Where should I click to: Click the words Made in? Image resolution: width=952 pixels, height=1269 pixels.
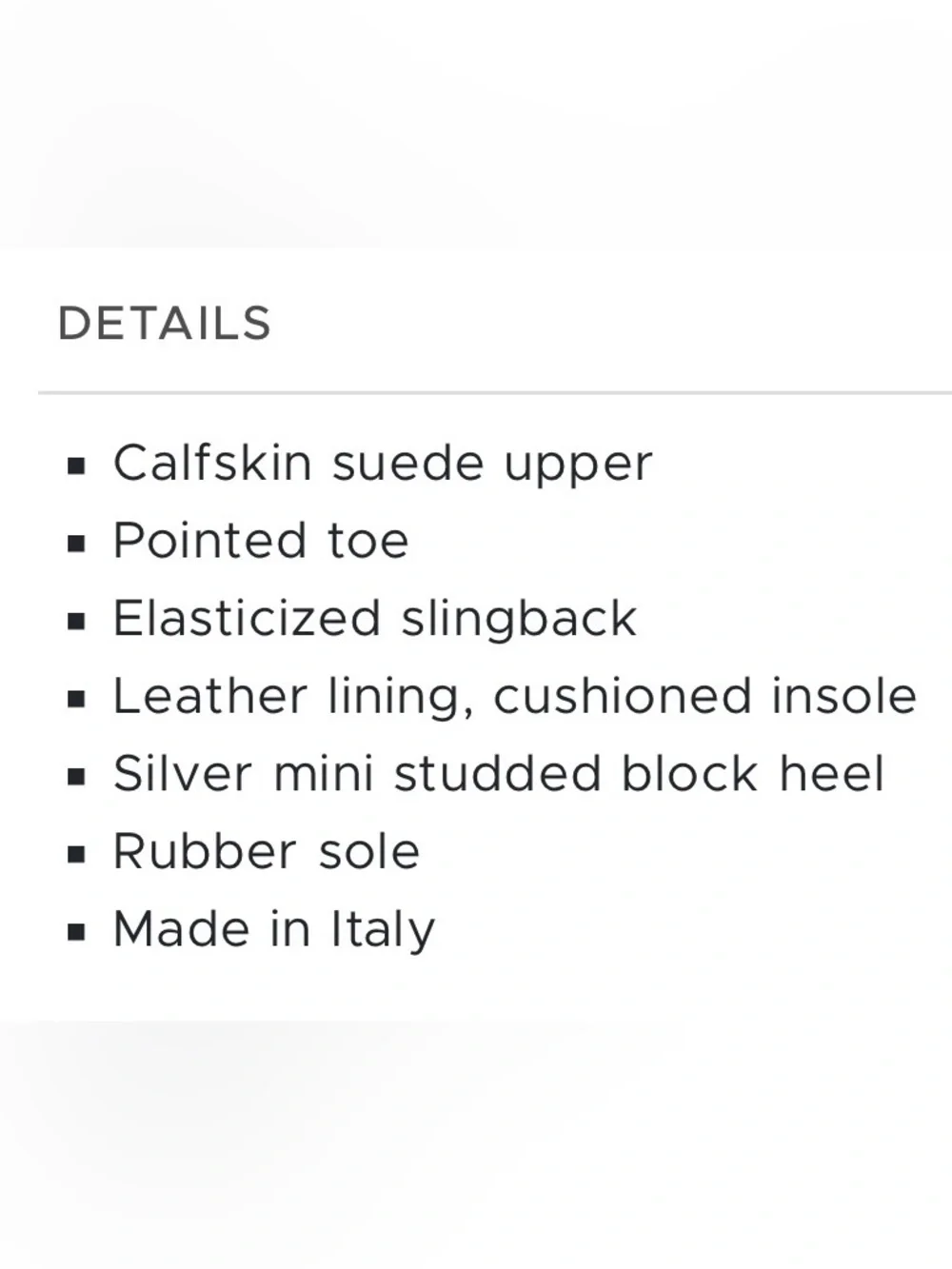tap(211, 929)
